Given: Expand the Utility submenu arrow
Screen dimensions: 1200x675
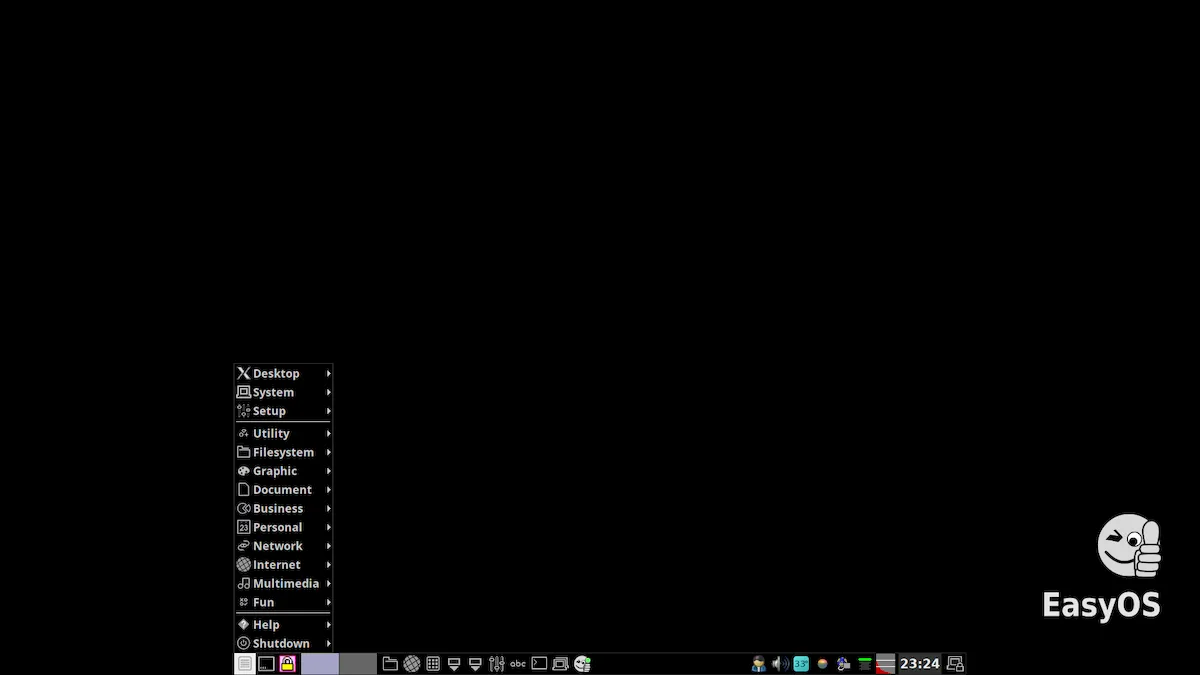Looking at the screenshot, I should [328, 433].
